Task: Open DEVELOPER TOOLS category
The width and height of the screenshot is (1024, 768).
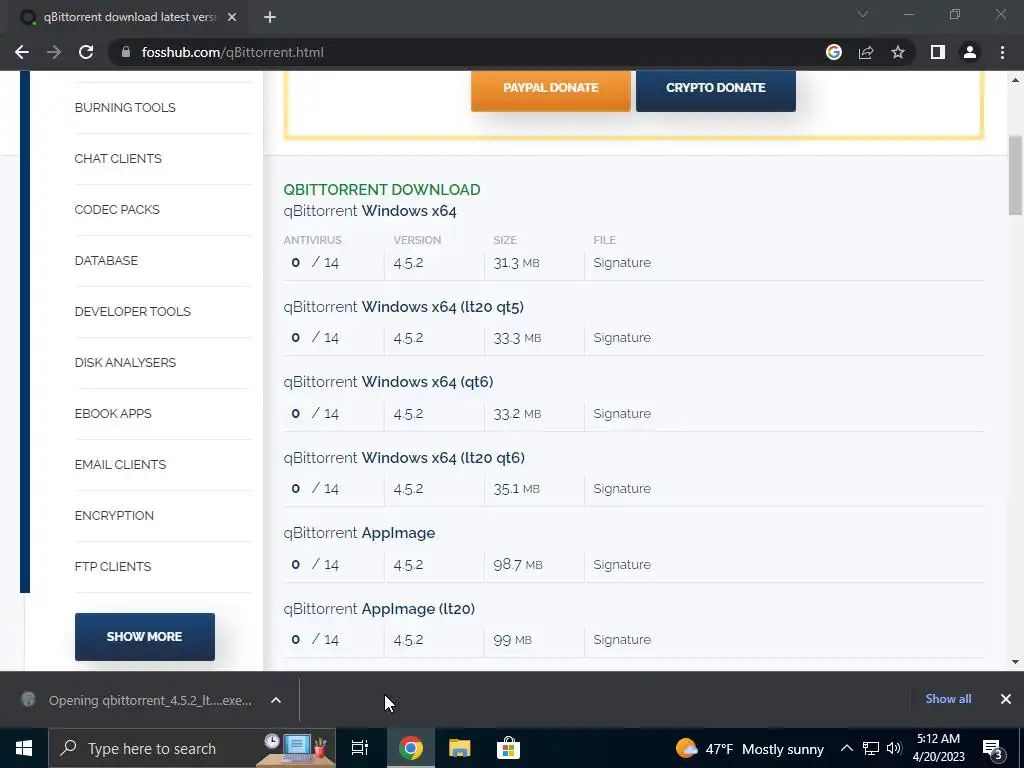Action: (133, 312)
